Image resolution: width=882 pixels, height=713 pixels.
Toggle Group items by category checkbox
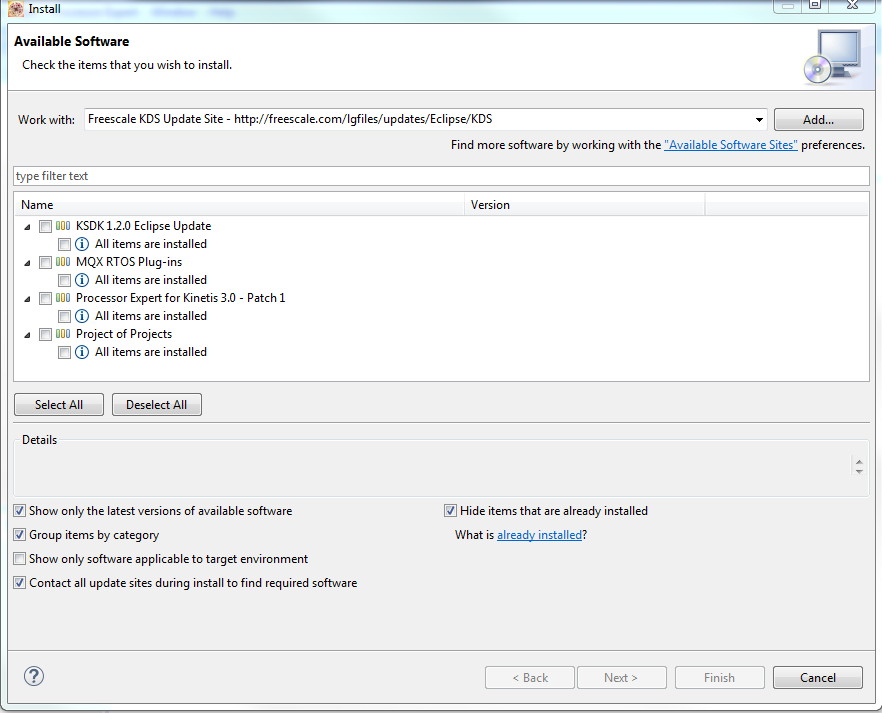20,535
